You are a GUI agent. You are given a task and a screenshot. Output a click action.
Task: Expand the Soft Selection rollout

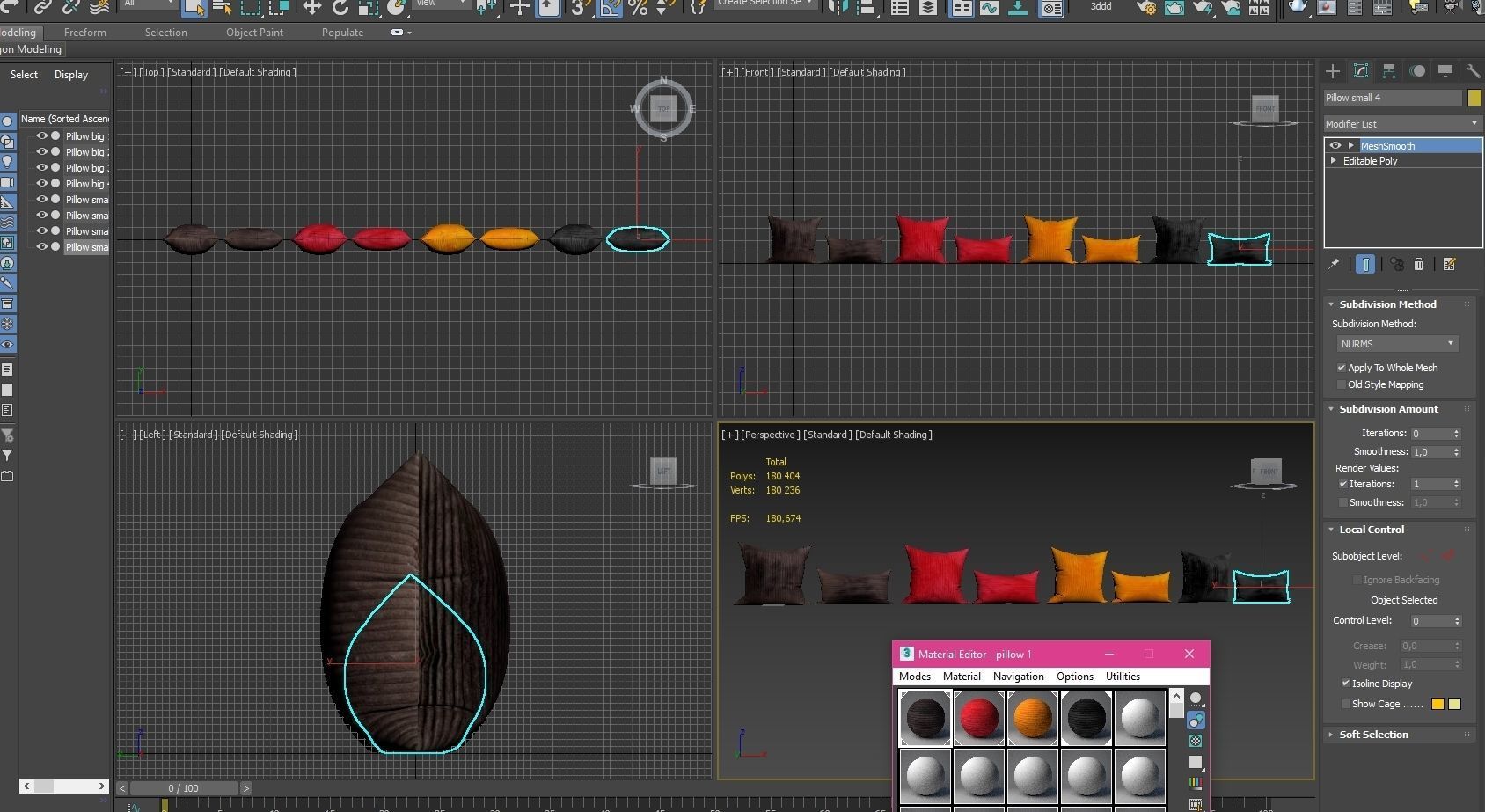[1373, 735]
